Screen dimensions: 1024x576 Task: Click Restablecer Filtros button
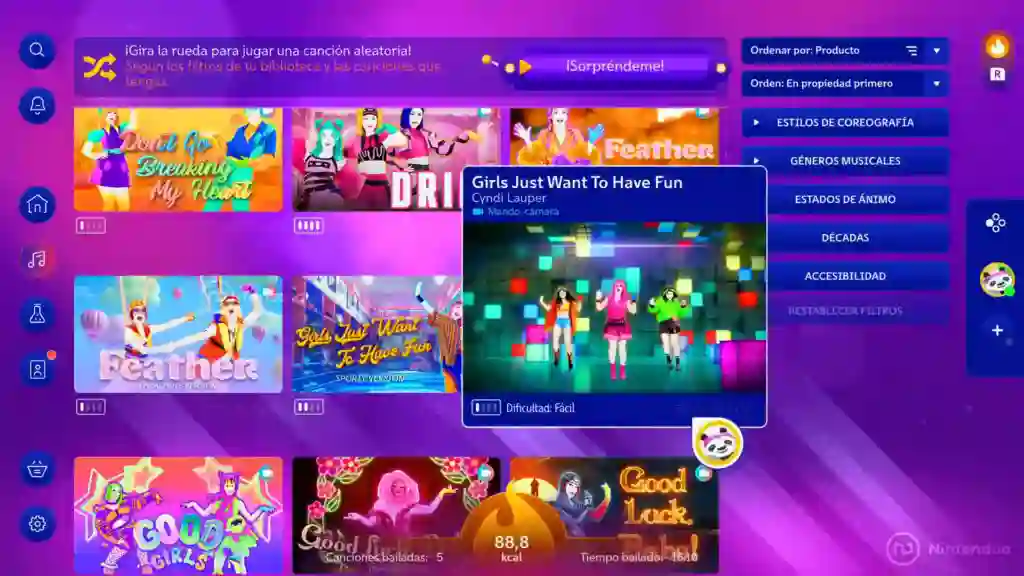[x=845, y=311]
